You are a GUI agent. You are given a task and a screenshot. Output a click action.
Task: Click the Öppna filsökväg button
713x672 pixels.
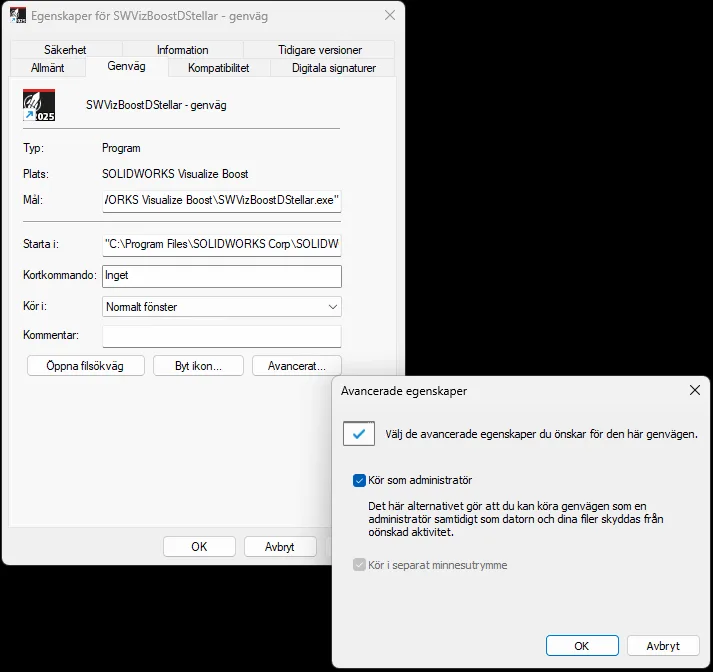point(85,366)
